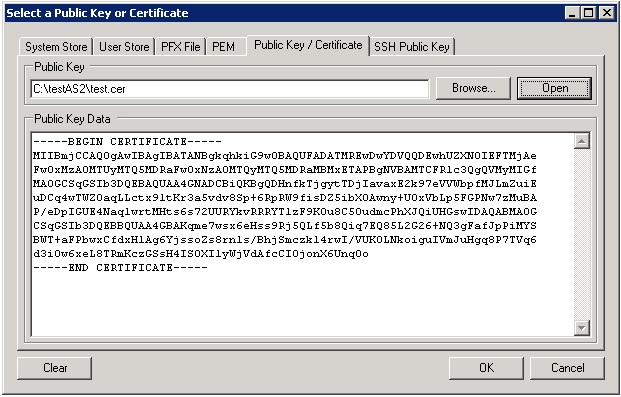Screen dimensions: 621x397
Task: Click the line starting with FwOxMzAOMTUy
Action: click(285, 170)
